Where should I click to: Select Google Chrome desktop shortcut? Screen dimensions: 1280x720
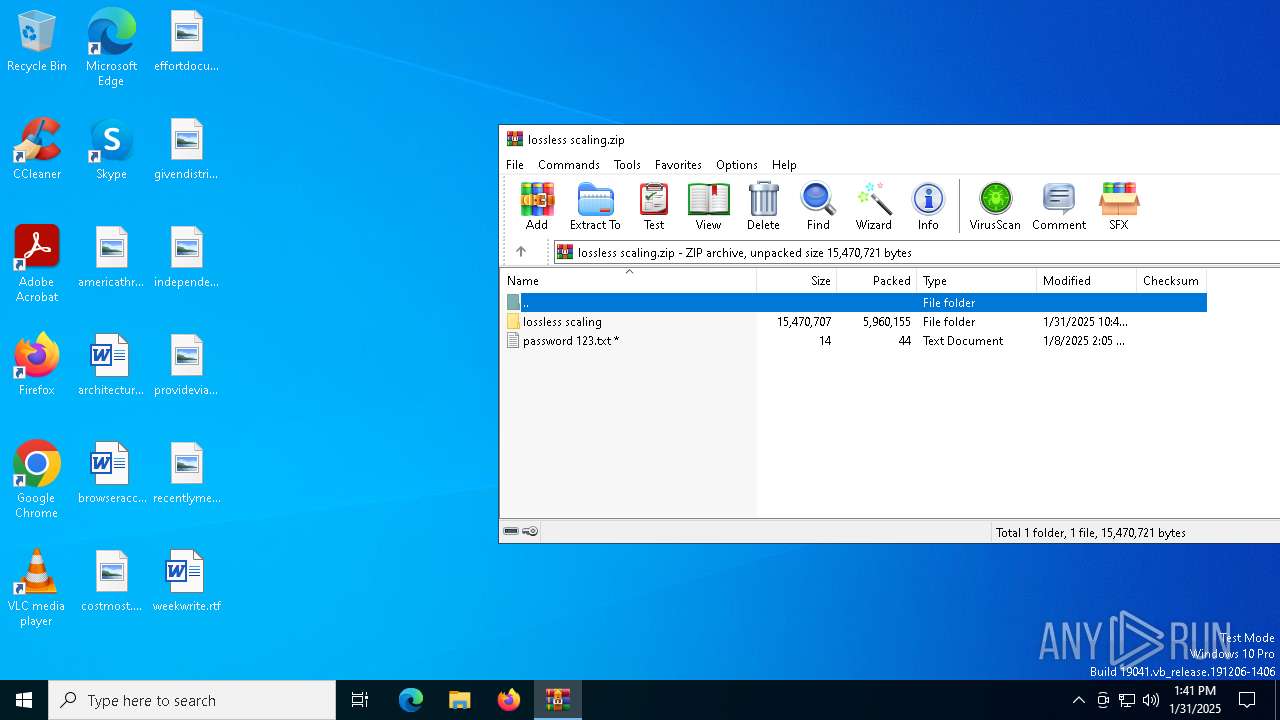pos(37,480)
